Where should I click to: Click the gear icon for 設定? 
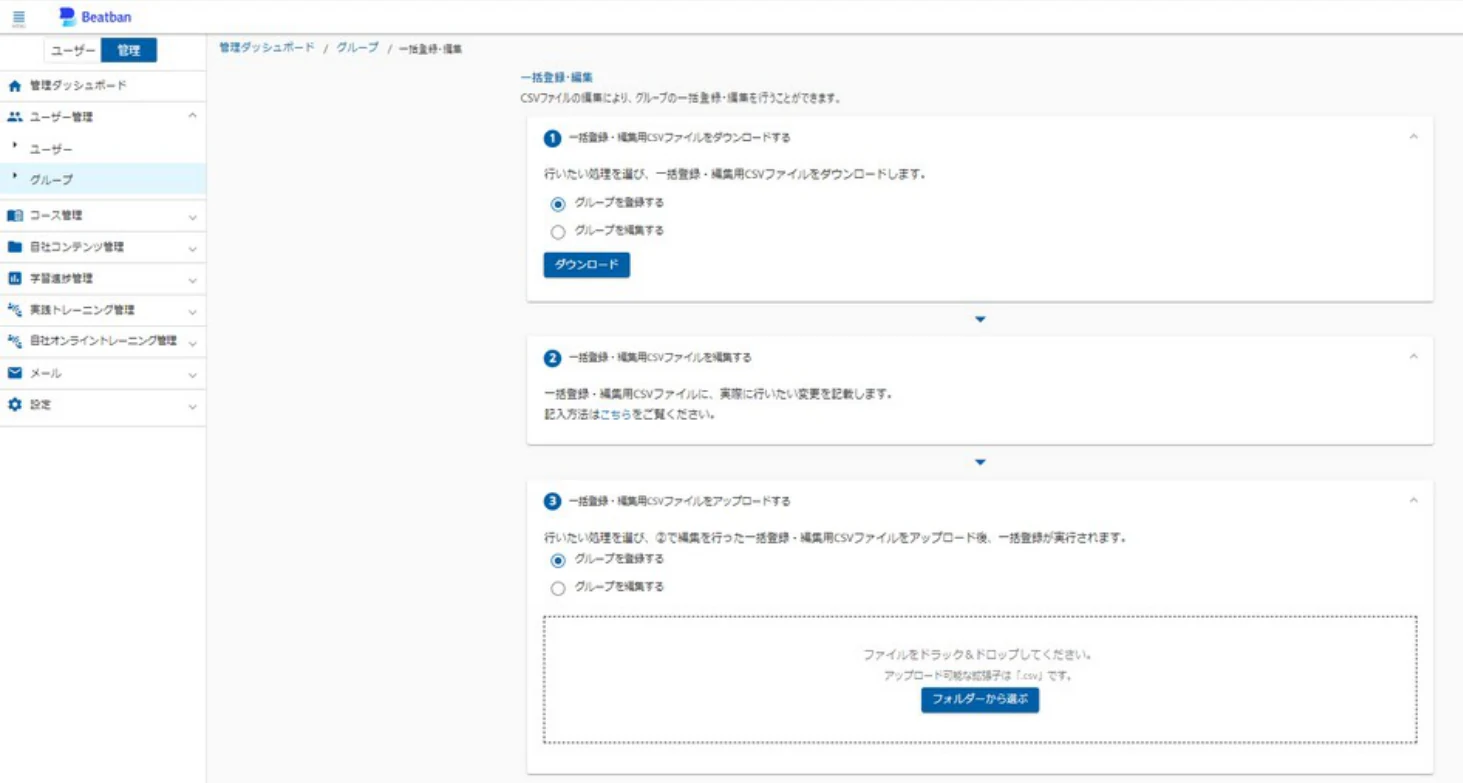(15, 405)
